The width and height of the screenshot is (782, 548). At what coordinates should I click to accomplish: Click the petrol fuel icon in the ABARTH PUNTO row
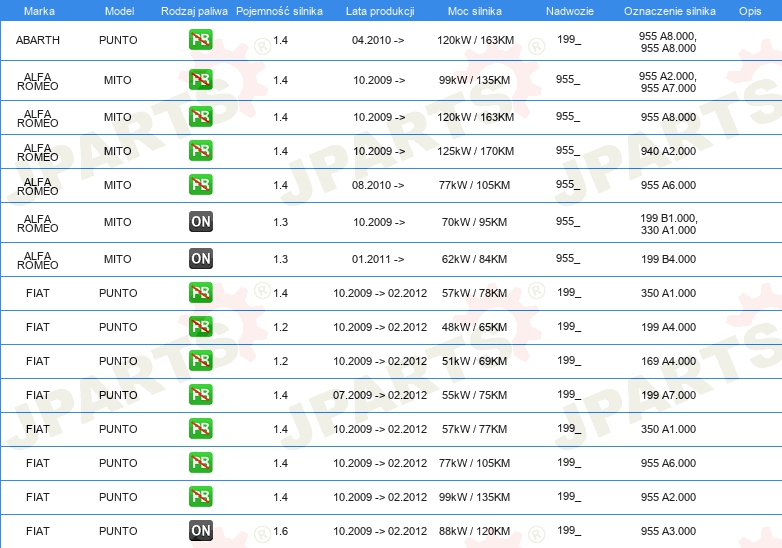click(x=201, y=40)
